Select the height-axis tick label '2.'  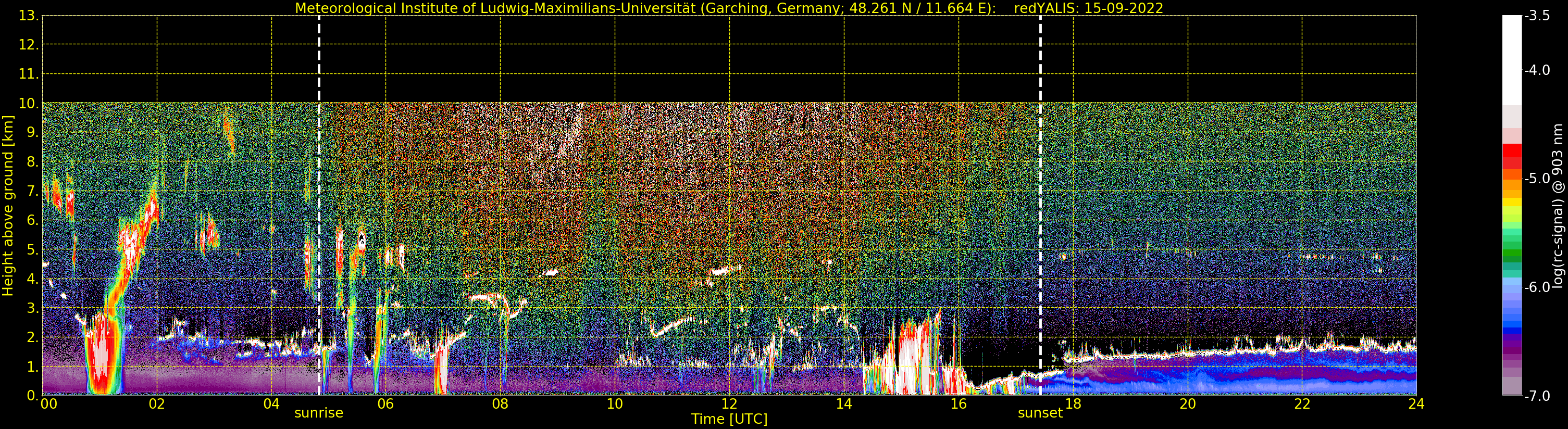pos(32,337)
